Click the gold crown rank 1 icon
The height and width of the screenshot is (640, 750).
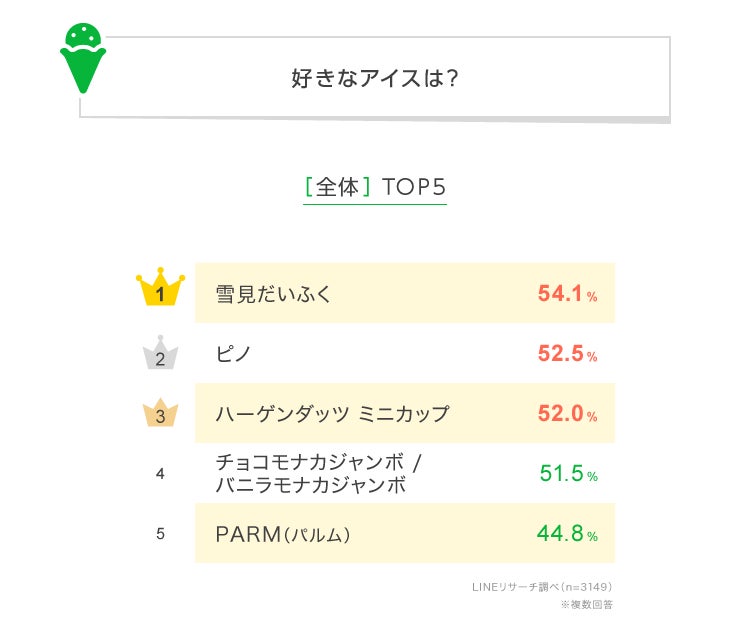click(x=161, y=291)
